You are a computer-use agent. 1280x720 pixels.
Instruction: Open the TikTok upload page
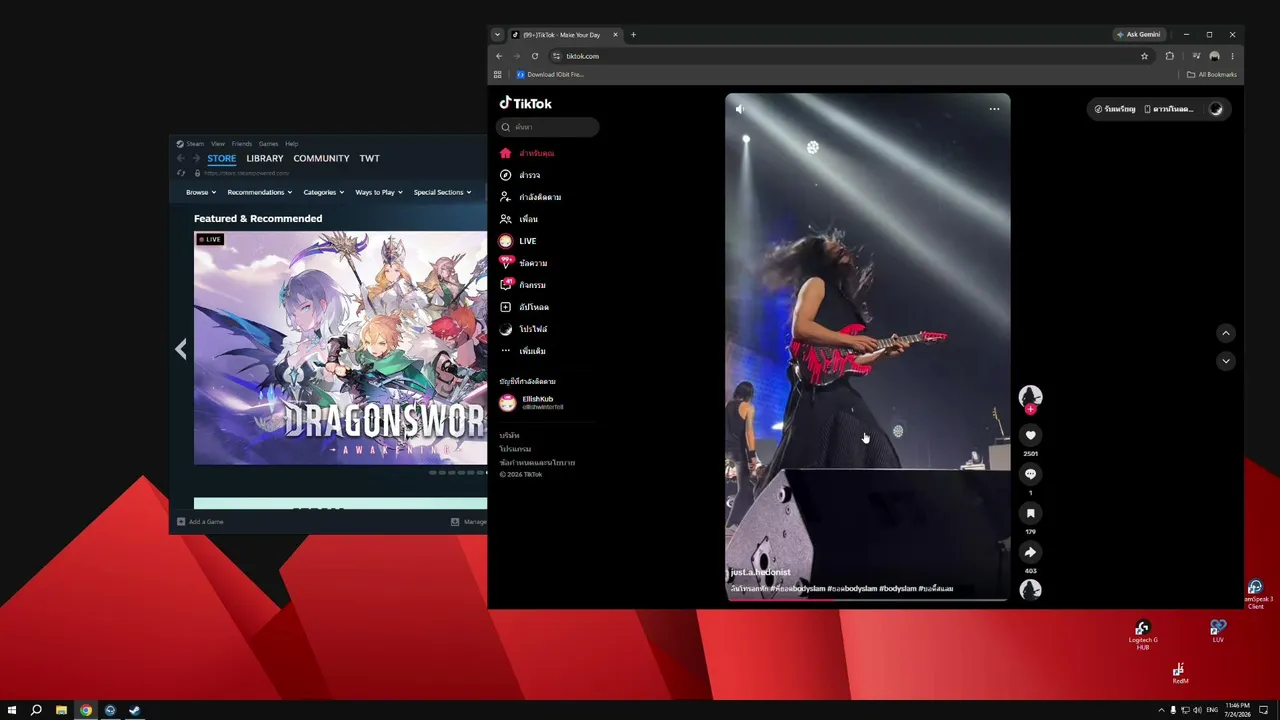(525, 307)
